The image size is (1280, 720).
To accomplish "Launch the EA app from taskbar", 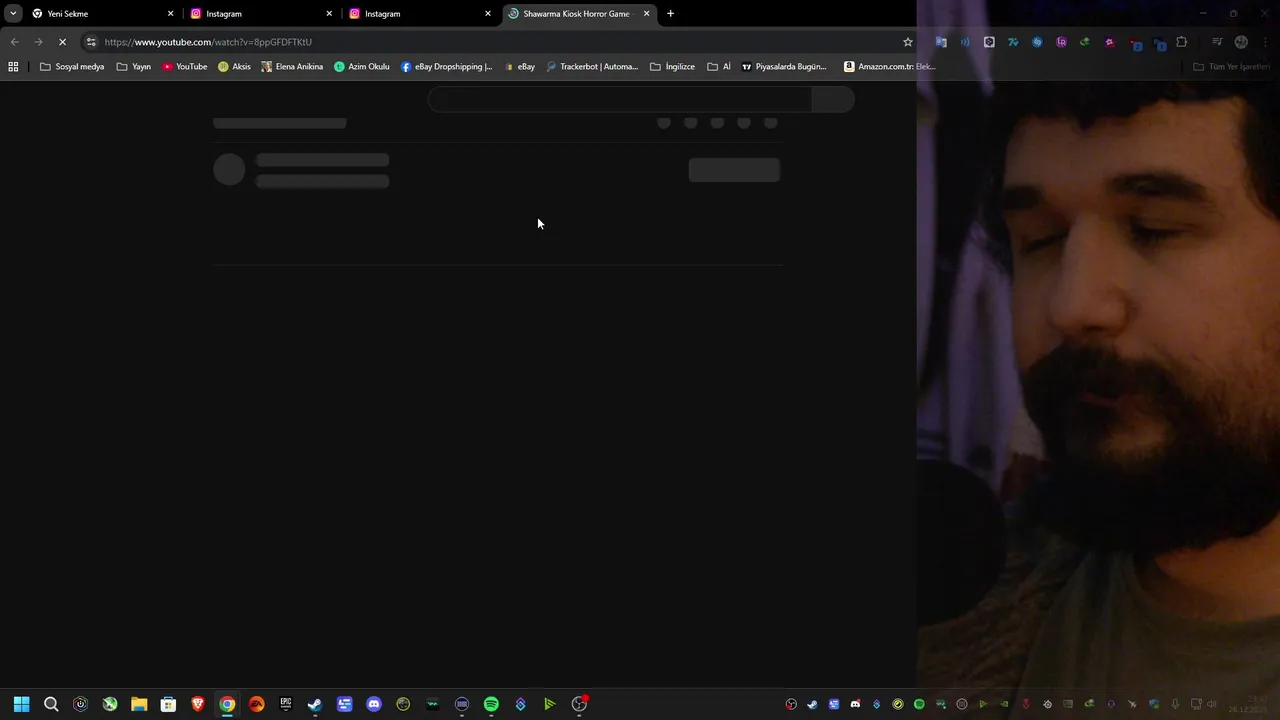I will click(257, 704).
